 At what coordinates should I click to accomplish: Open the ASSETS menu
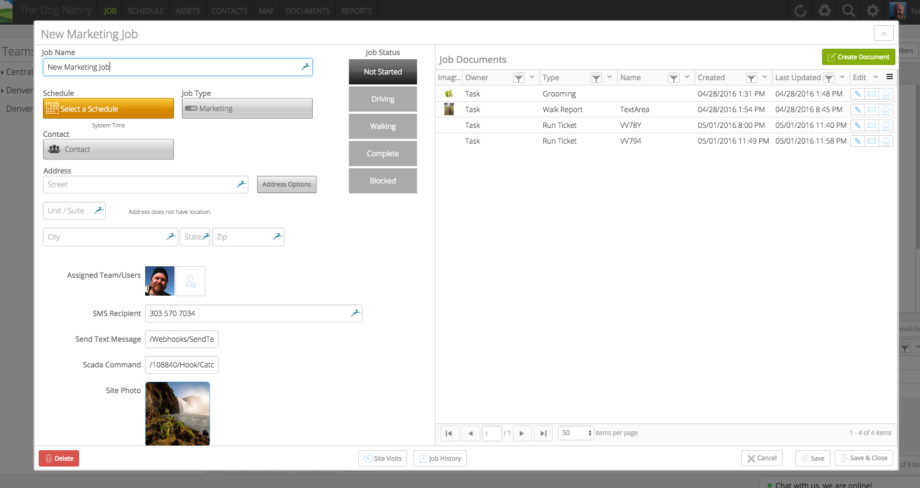(187, 11)
